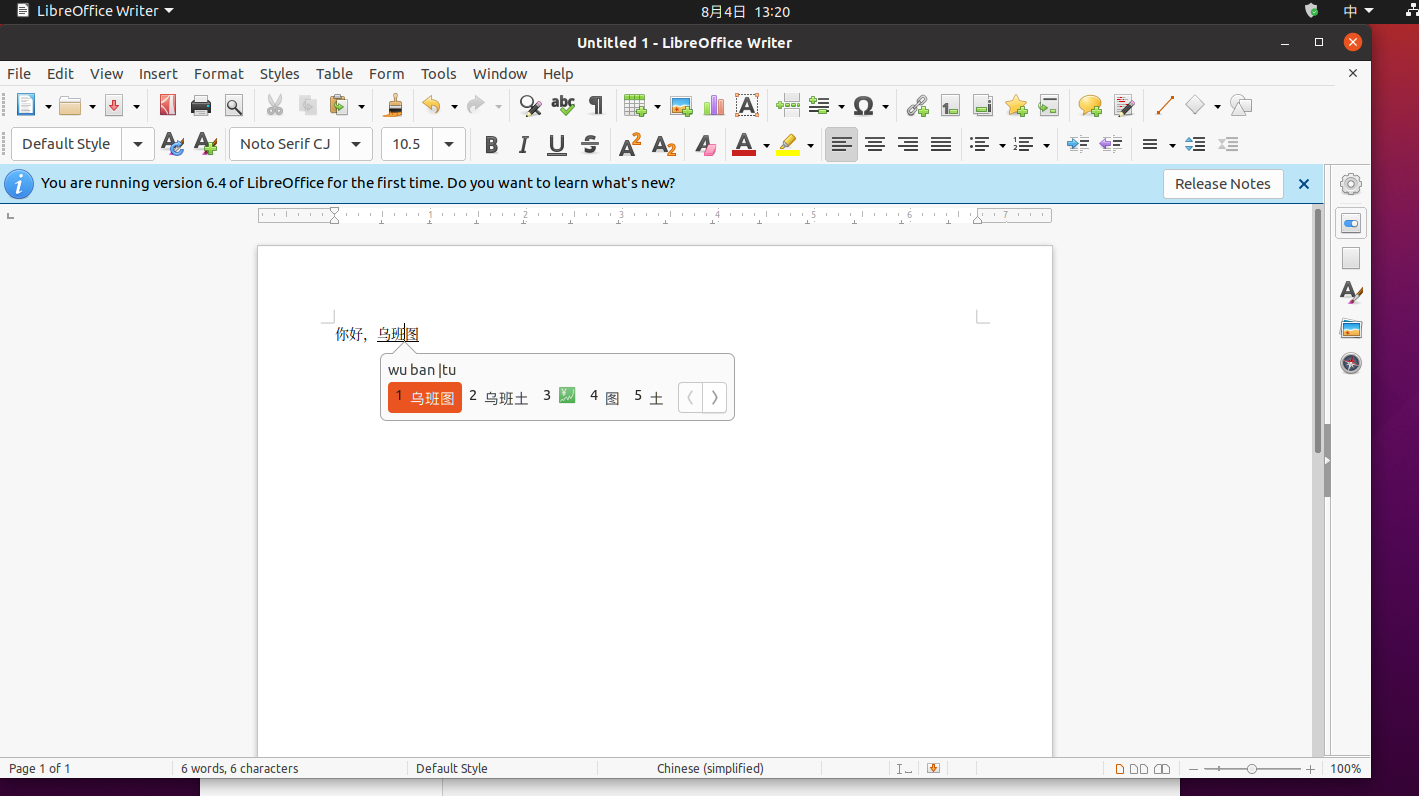Select candidate 乌班图 in the input popup
Image resolution: width=1419 pixels, height=796 pixels.
pyautogui.click(x=424, y=397)
